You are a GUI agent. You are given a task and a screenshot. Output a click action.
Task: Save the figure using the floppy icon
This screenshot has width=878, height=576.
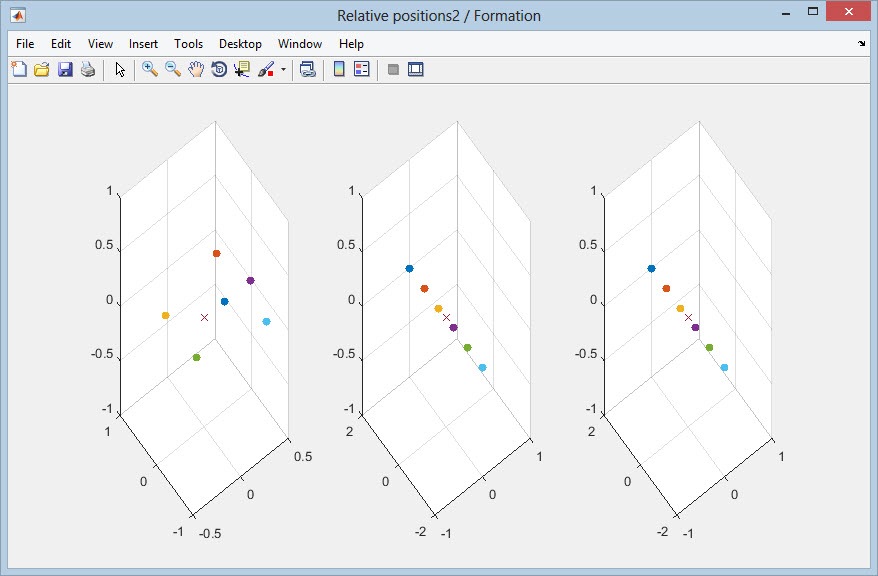coord(65,69)
